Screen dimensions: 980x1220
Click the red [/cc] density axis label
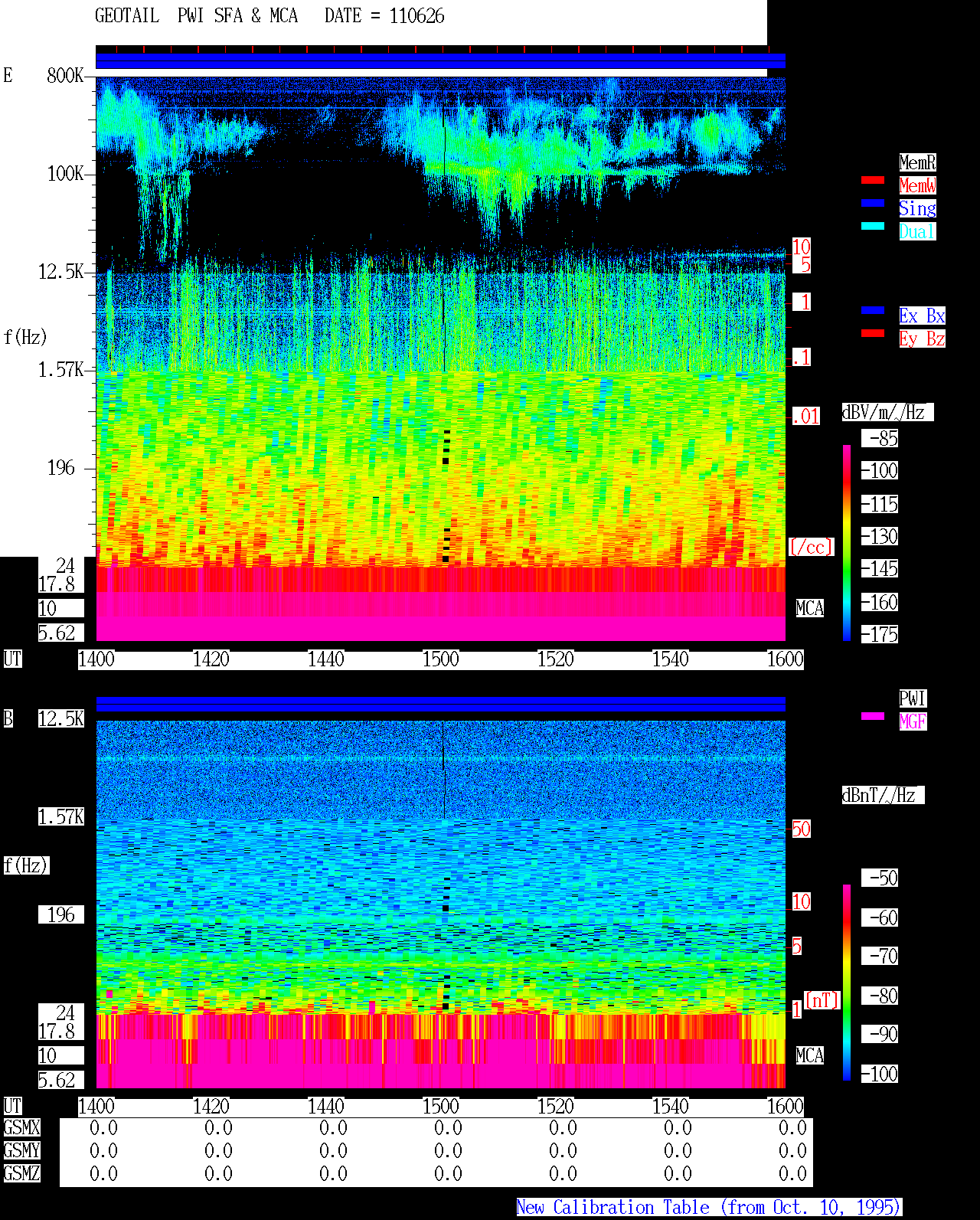coord(811,547)
